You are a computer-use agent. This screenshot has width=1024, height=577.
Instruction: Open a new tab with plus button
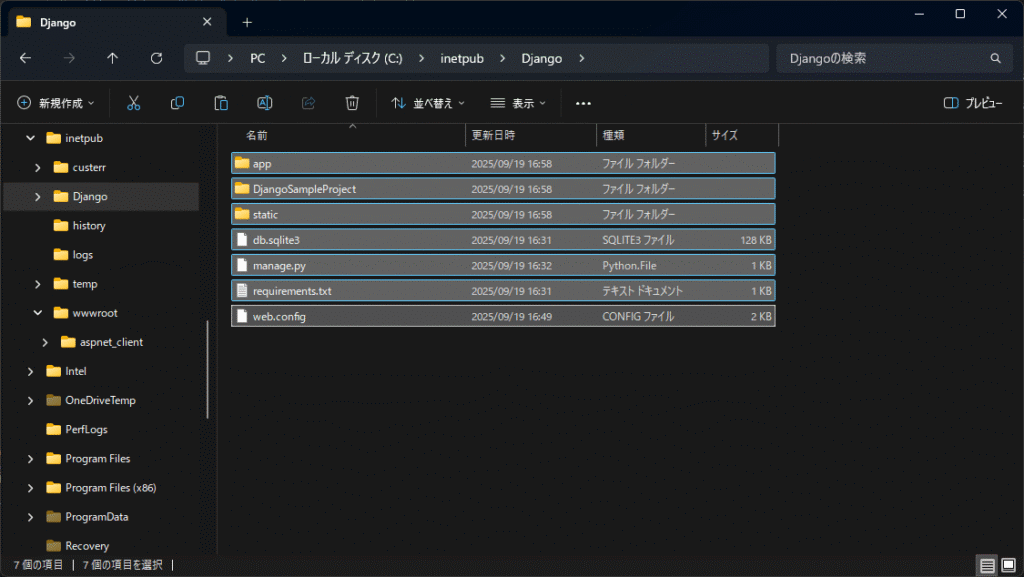pos(247,22)
